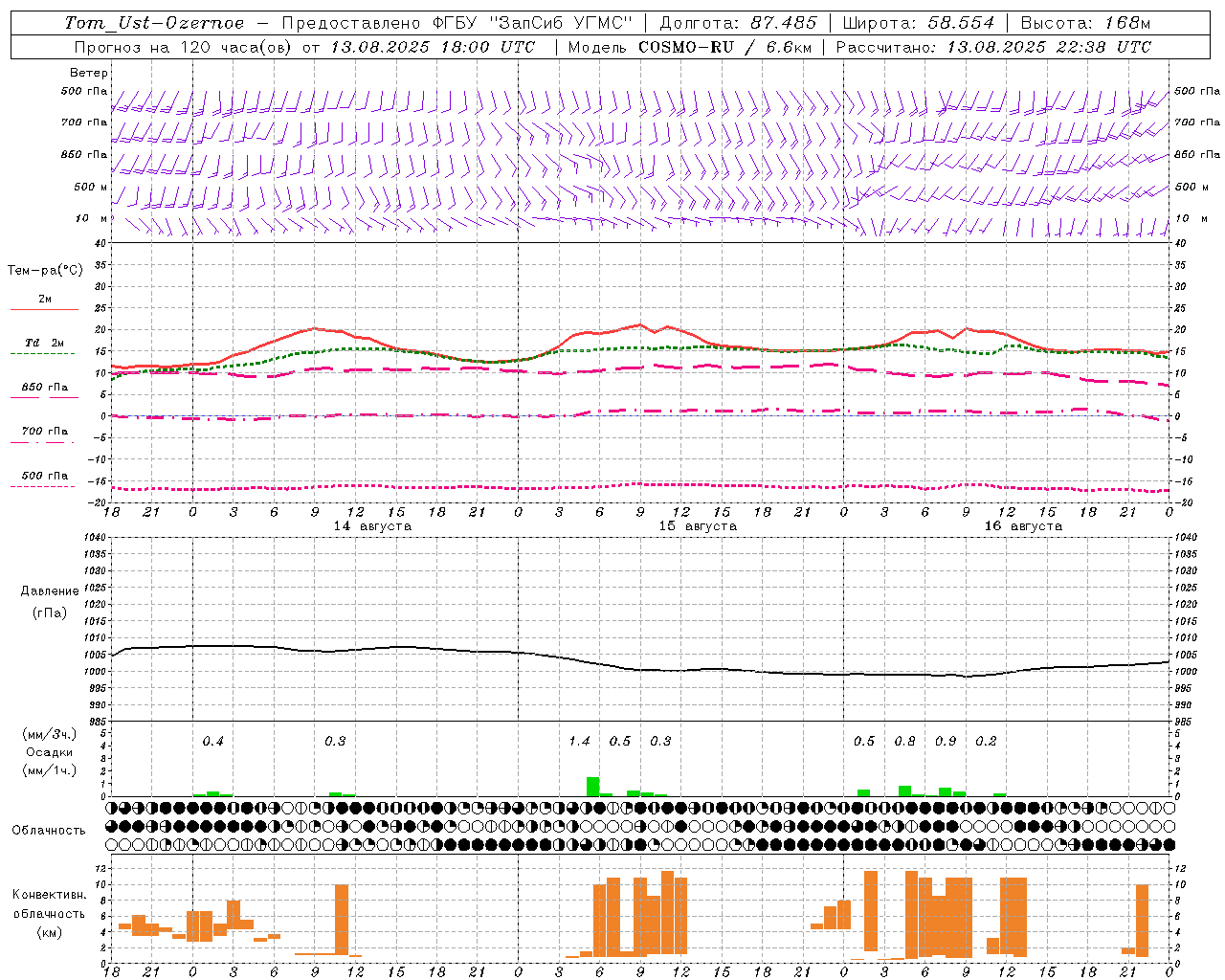The image size is (1225, 980).
Task: Select the forecast start '13.08.2025 18:00 UTC'
Action: coord(434,47)
